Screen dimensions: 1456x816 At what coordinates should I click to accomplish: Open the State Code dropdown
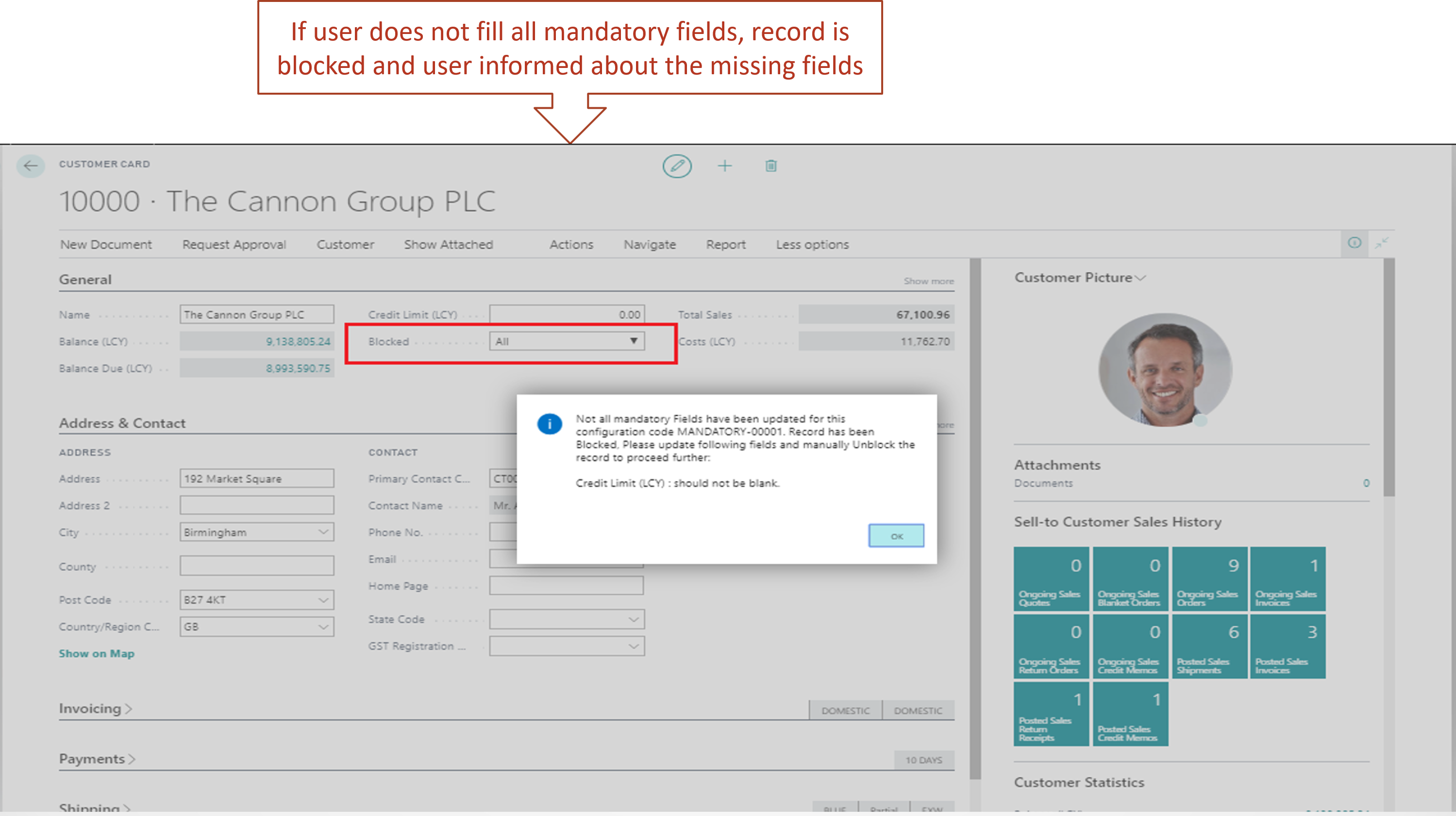pyautogui.click(x=567, y=619)
